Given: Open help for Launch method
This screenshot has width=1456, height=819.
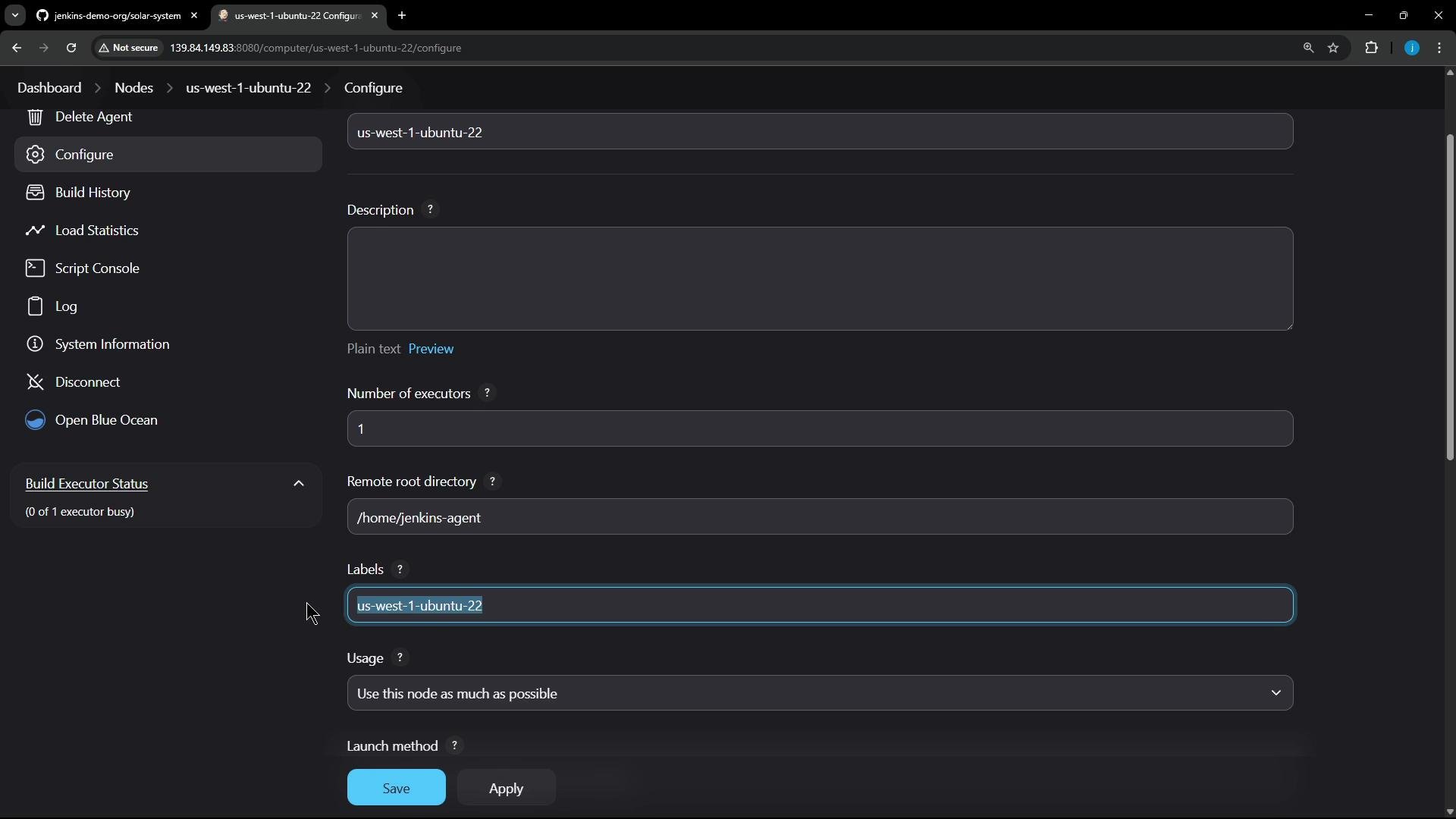Looking at the screenshot, I should click(x=455, y=746).
